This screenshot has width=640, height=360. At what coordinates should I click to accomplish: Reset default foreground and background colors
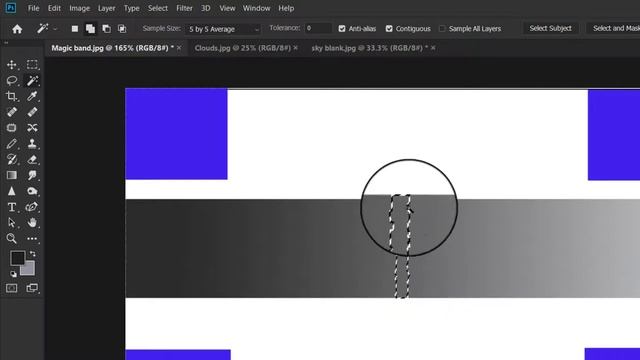pos(13,274)
